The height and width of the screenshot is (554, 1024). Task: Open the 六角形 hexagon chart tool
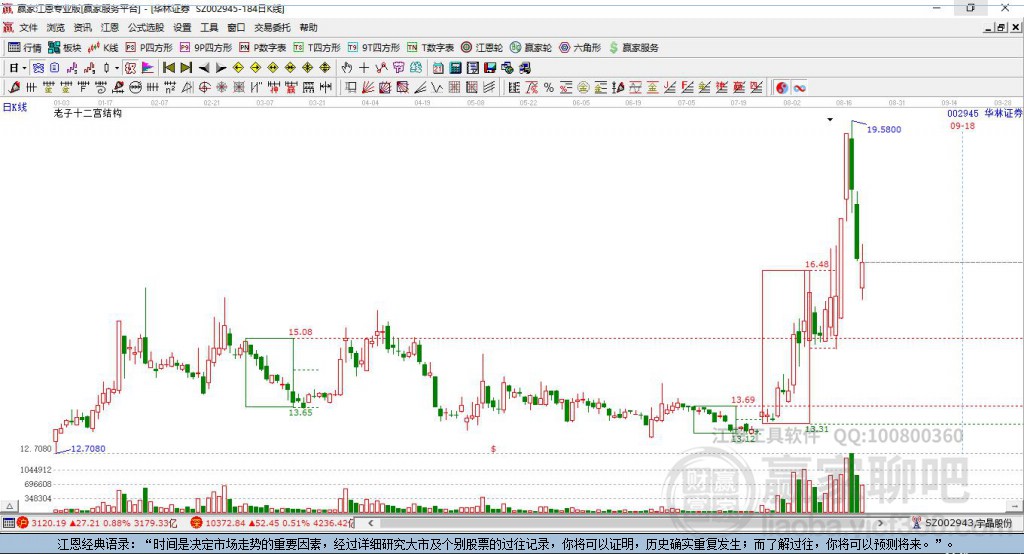pyautogui.click(x=580, y=48)
